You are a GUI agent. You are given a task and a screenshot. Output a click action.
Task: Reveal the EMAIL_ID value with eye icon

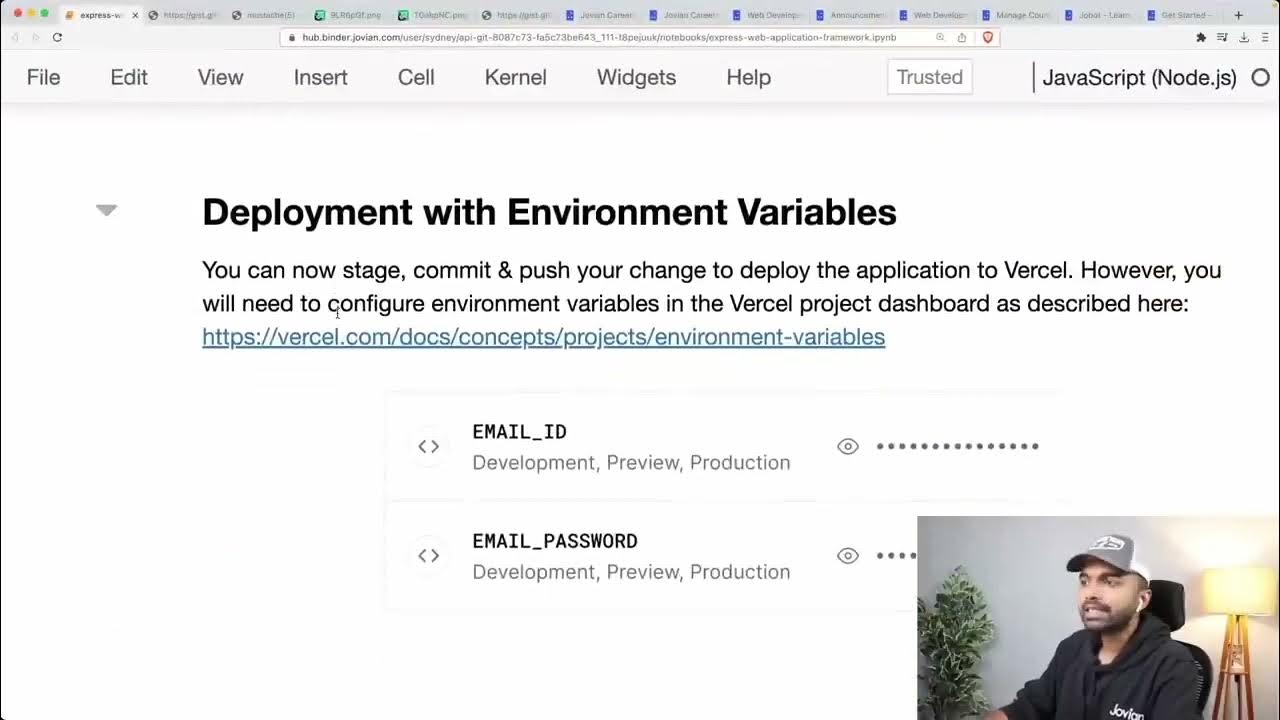pos(848,447)
